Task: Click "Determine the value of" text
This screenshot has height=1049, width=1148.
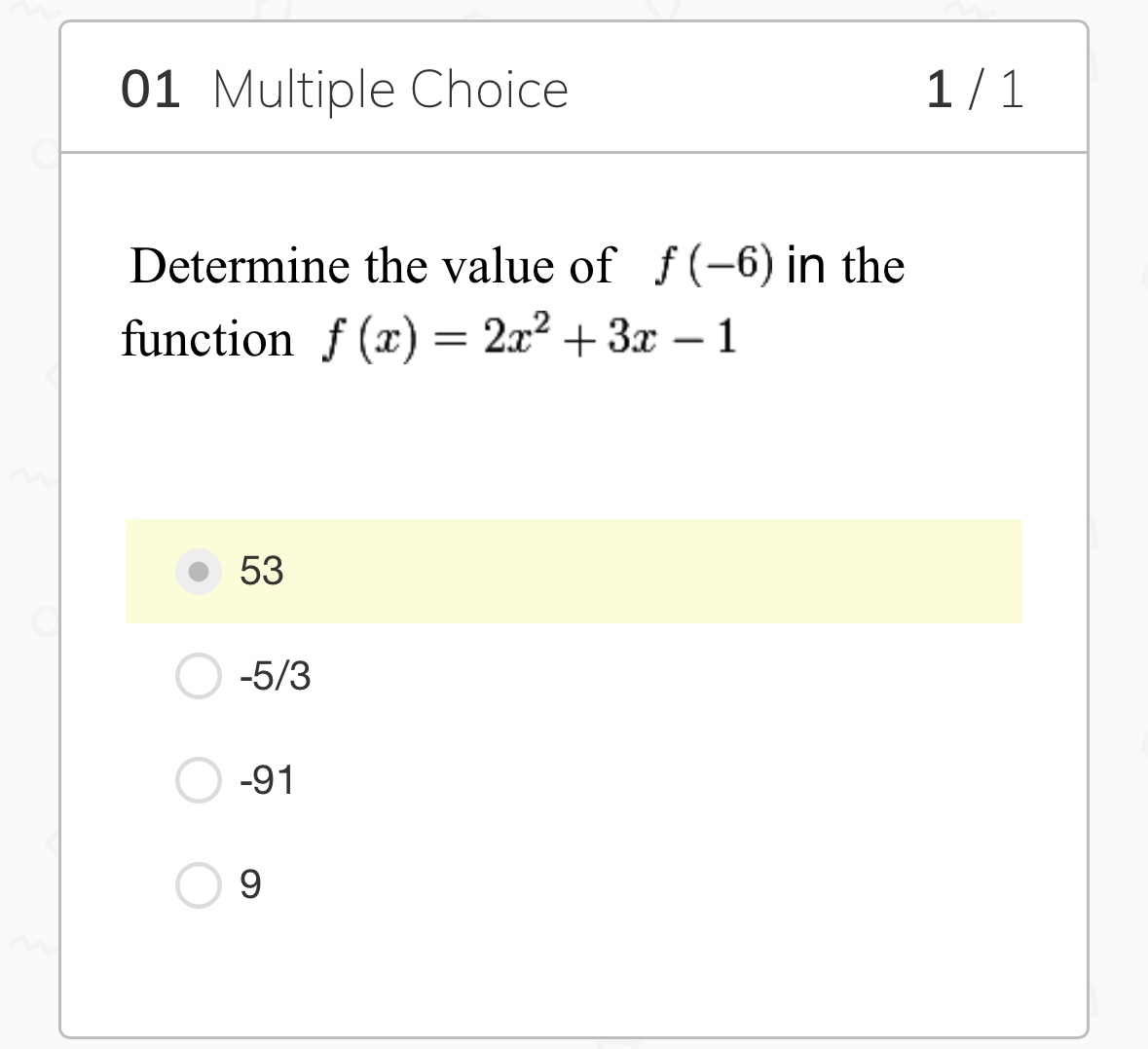Action: (x=372, y=266)
